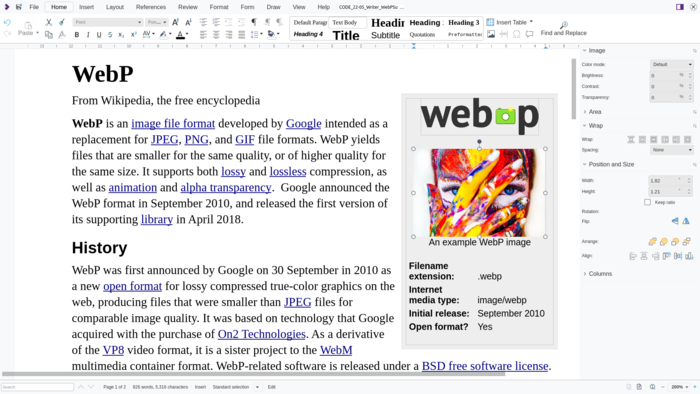Apply Strikethrough formatting
This screenshot has height=394, width=700.
pyautogui.click(x=110, y=35)
